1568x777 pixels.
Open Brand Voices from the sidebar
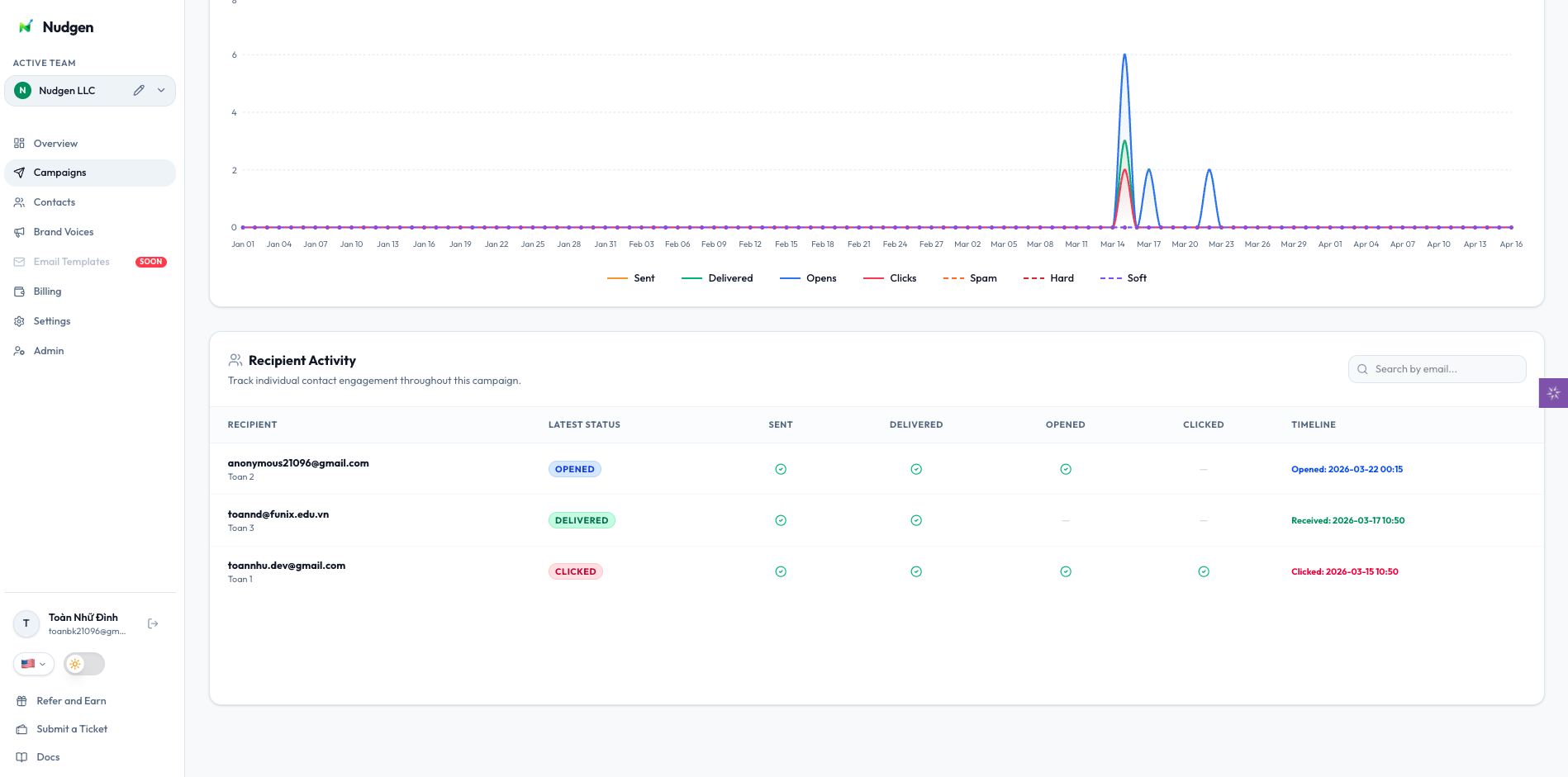(63, 232)
